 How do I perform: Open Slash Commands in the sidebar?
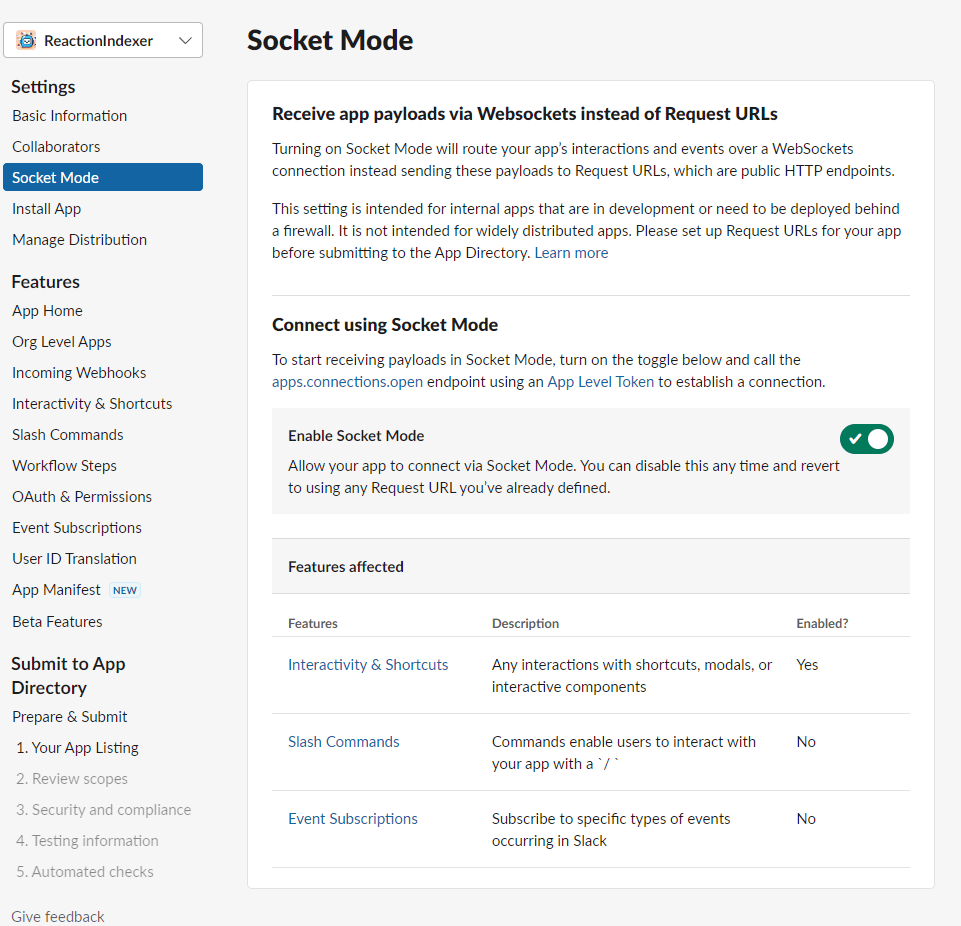click(67, 435)
